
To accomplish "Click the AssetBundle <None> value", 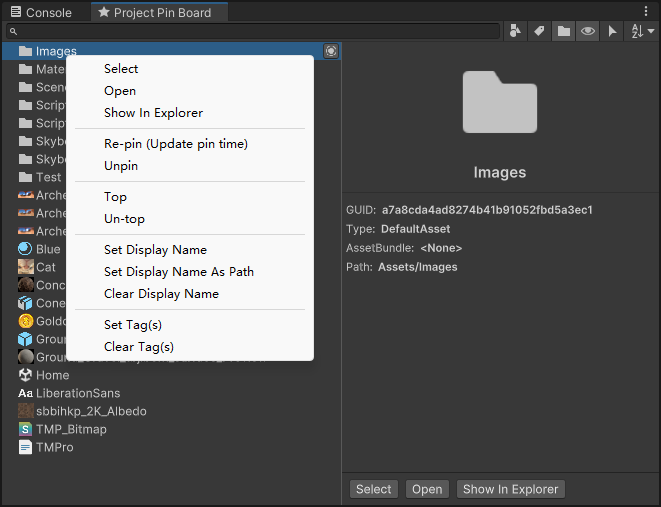I will coord(441,248).
